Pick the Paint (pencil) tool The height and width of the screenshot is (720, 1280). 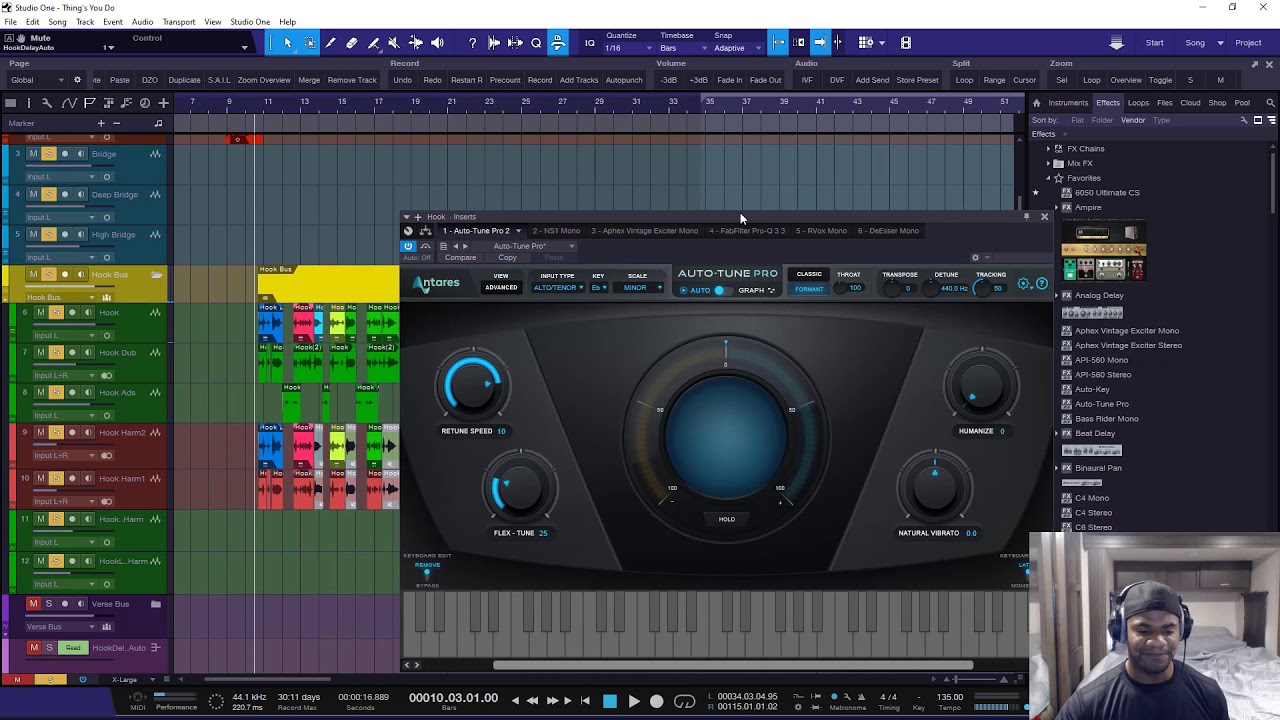(x=330, y=43)
